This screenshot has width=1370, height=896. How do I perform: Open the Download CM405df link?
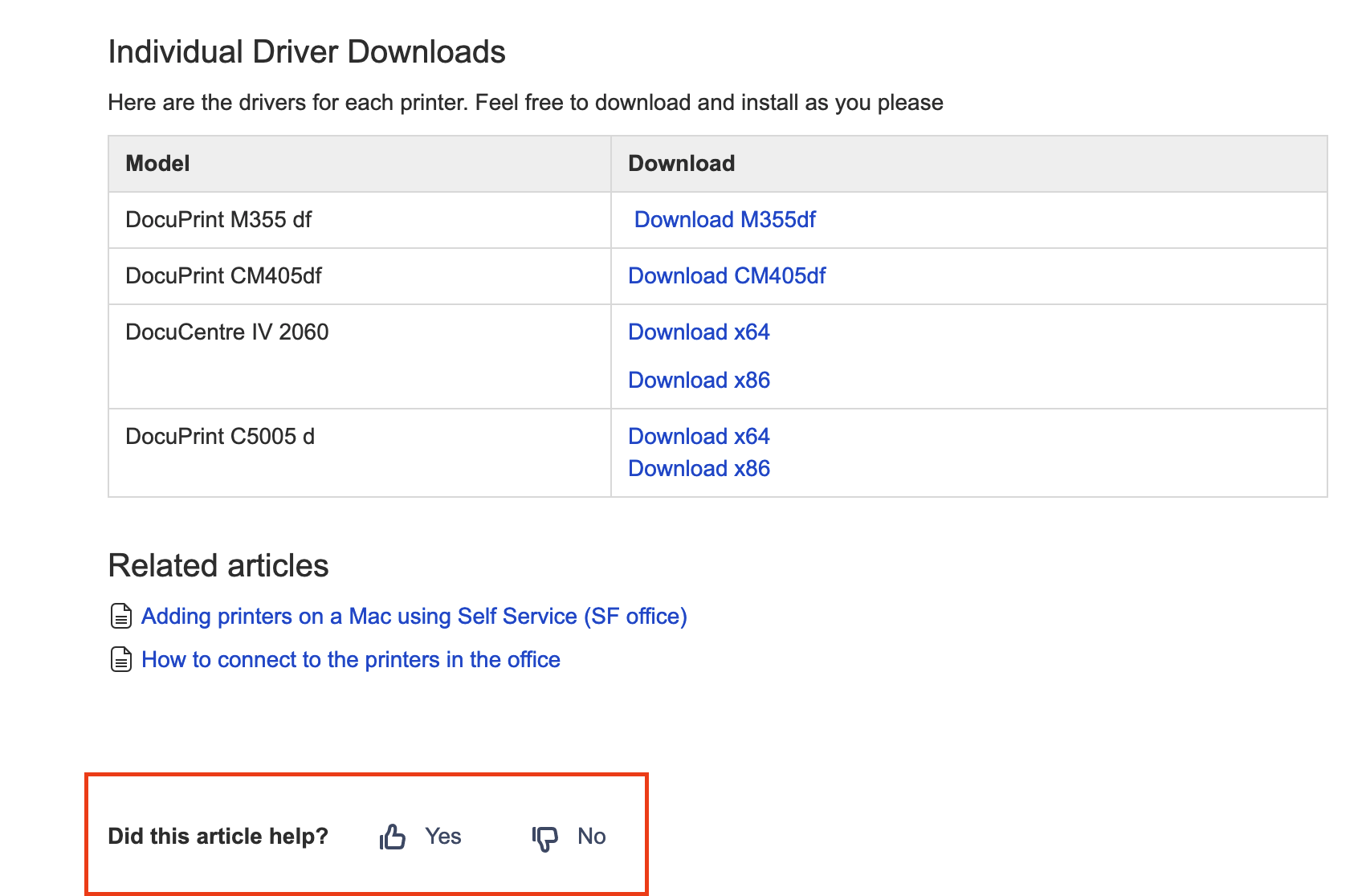[728, 275]
